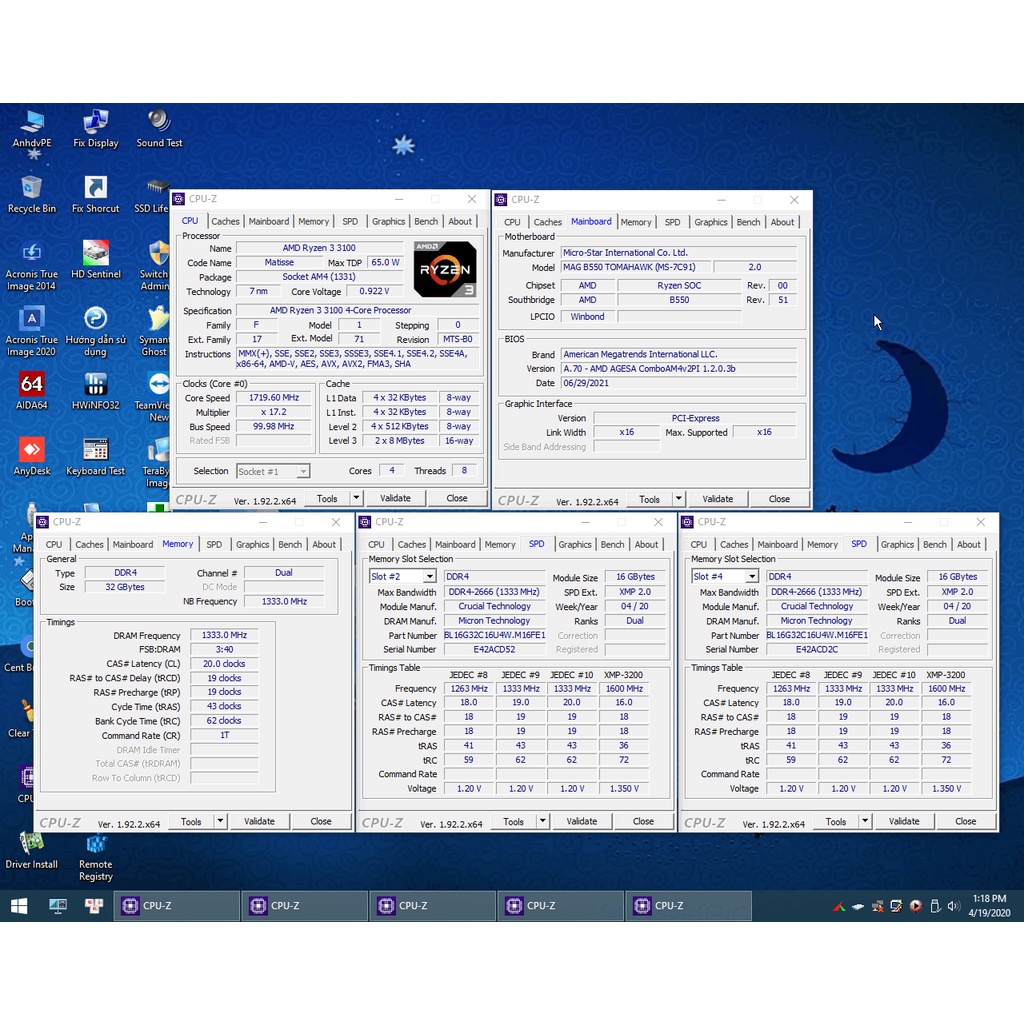This screenshot has width=1024, height=1024.
Task: Open Tools arrow in Slot #2 SPD window
Action: coord(542,822)
